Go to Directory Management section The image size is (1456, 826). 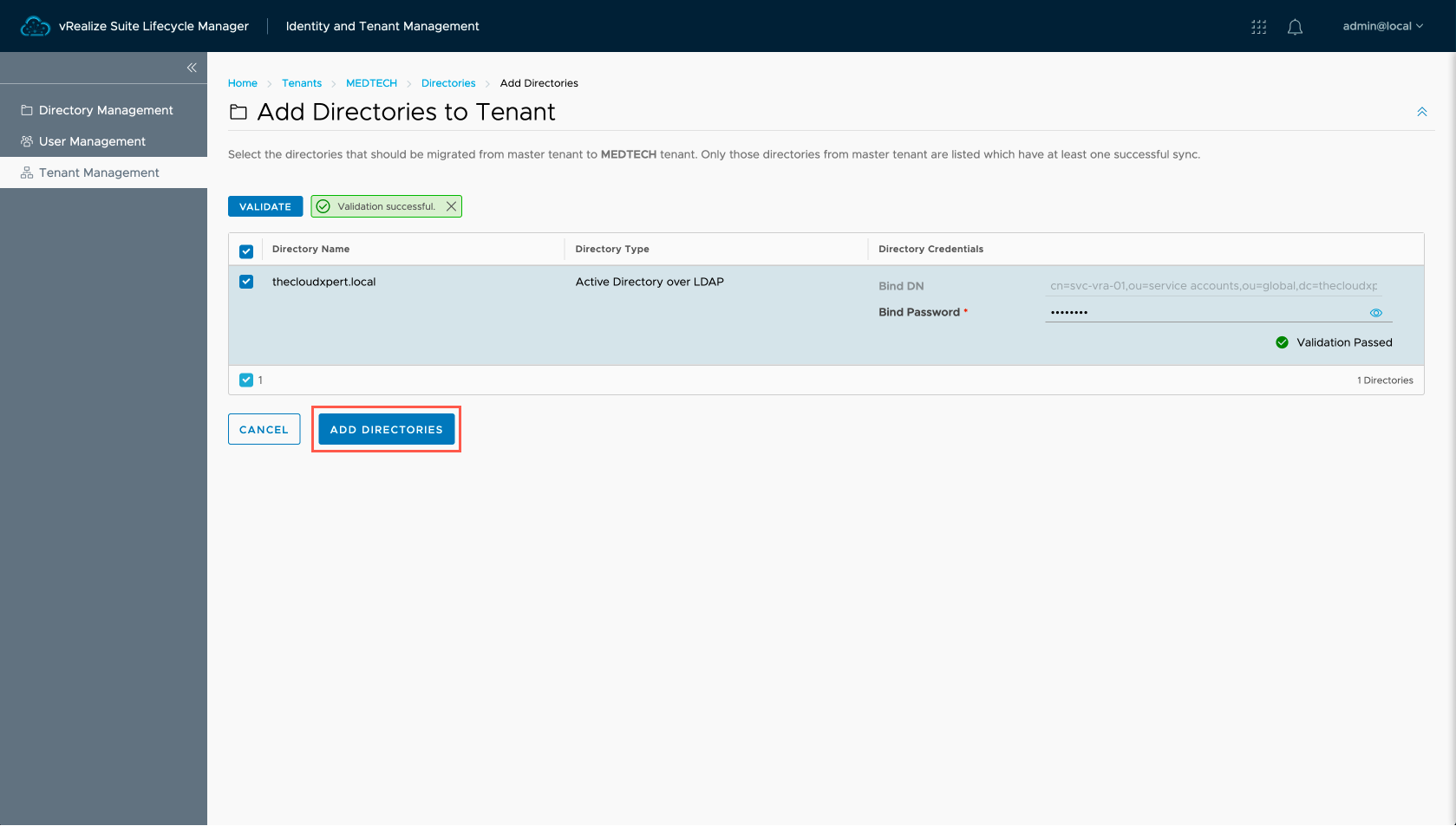coord(106,110)
